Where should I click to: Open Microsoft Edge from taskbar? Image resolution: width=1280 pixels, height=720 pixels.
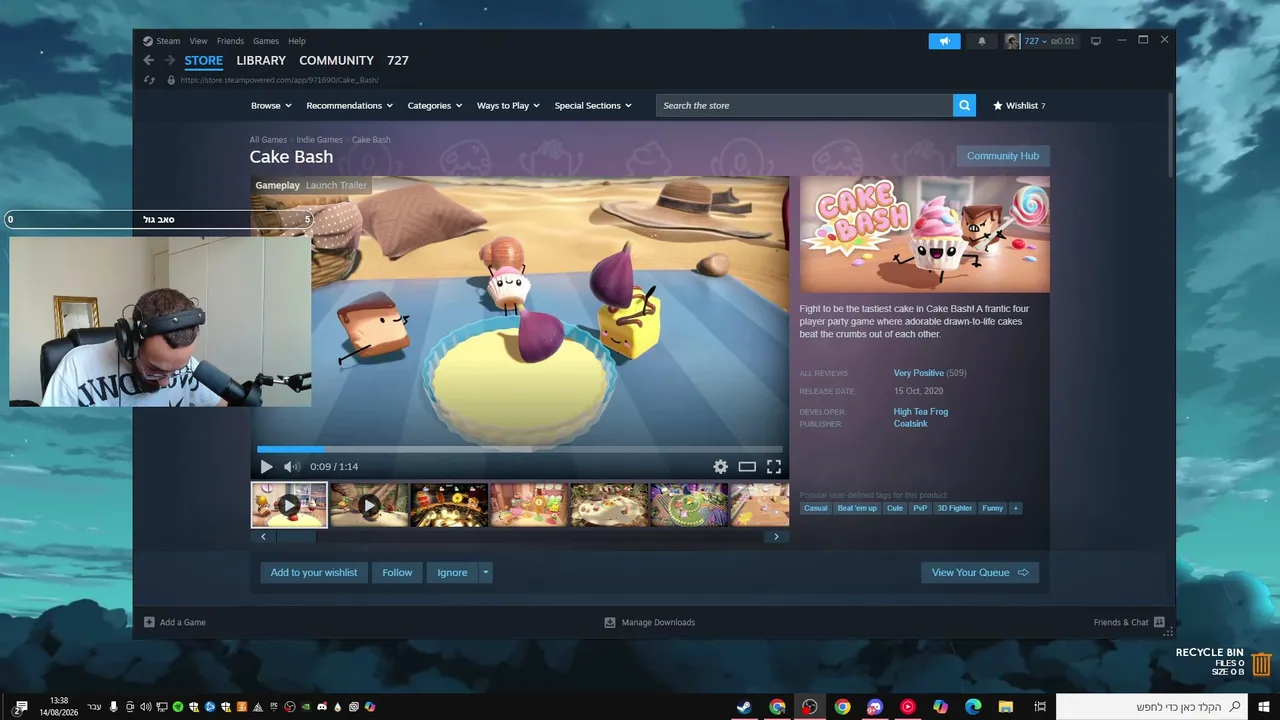[973, 707]
